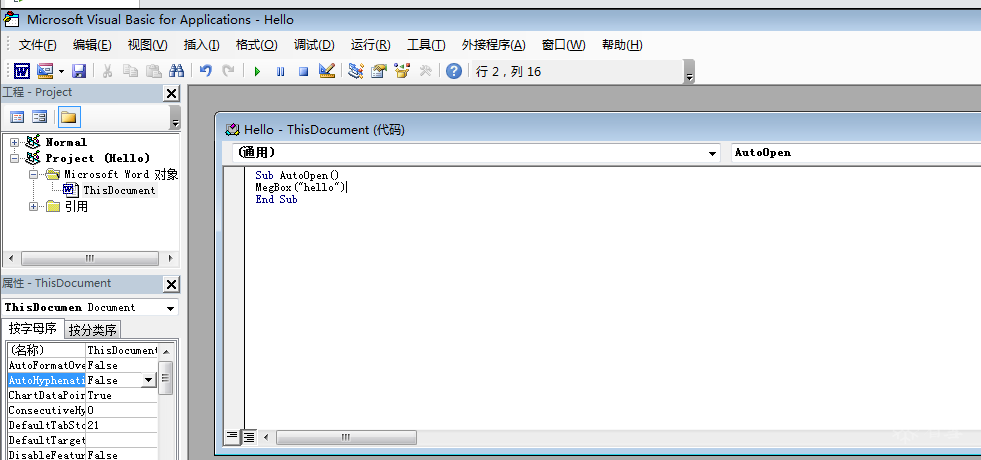Click the (名称) property value field

coord(121,350)
